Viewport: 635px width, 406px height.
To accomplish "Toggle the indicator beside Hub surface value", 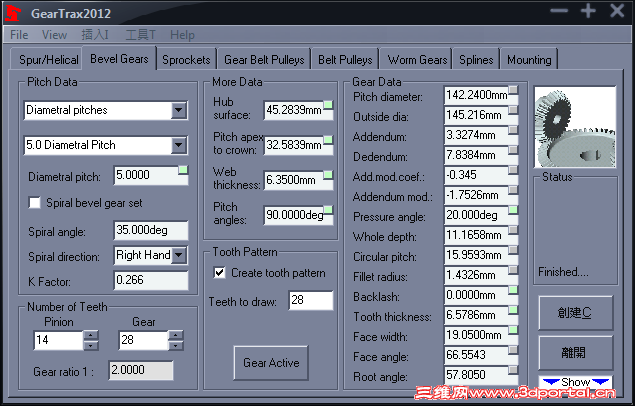I will coord(328,105).
